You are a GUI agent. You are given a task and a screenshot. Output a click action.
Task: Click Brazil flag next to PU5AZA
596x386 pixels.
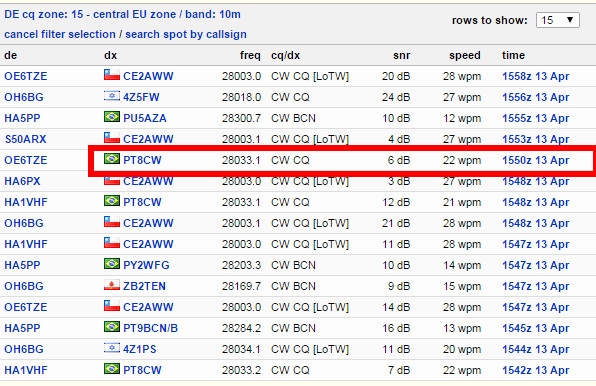(x=112, y=117)
